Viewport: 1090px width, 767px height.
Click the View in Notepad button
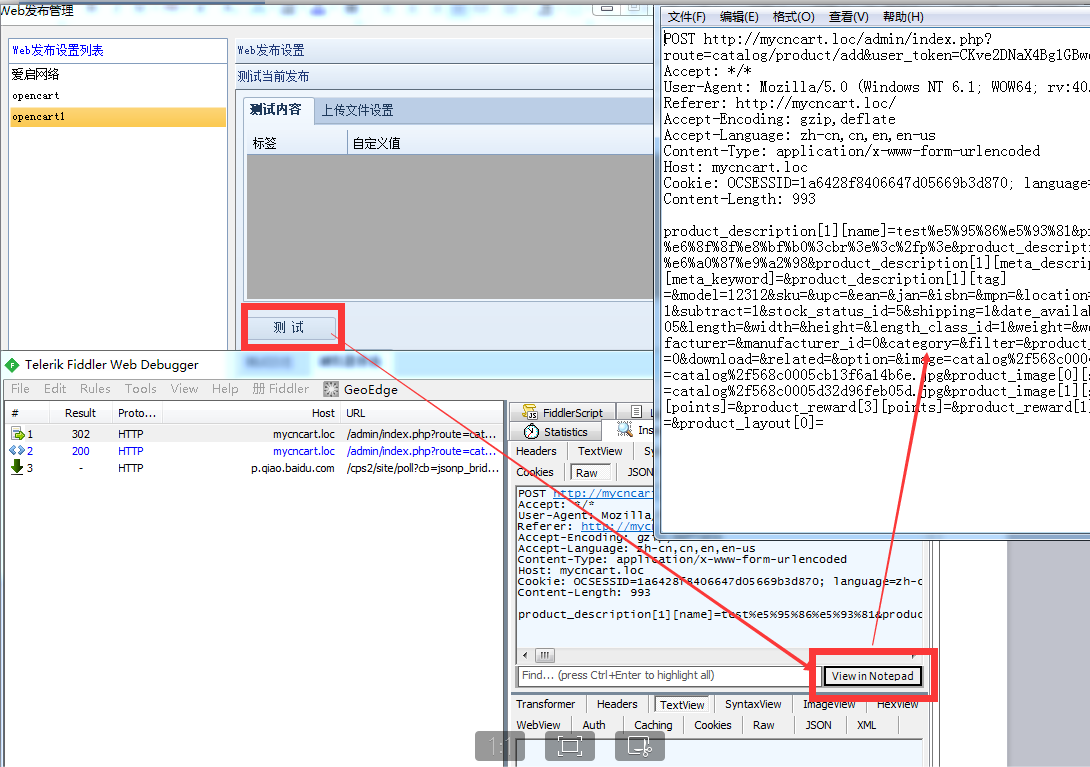[x=872, y=676]
